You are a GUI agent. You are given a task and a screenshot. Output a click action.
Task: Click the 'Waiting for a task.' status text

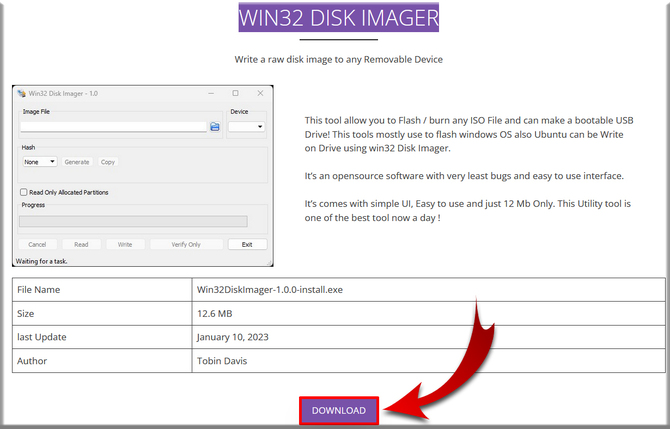(x=41, y=261)
